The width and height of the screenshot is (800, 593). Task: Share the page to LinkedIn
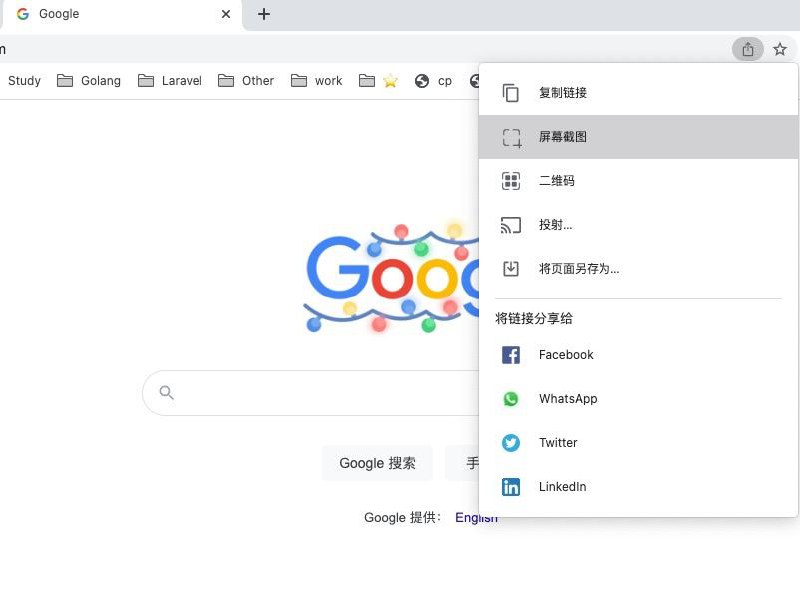[x=563, y=486]
